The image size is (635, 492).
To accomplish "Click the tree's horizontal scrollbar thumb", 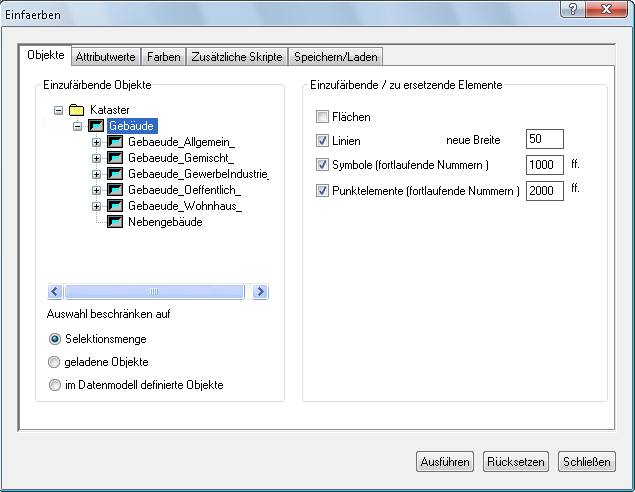I will (x=154, y=292).
